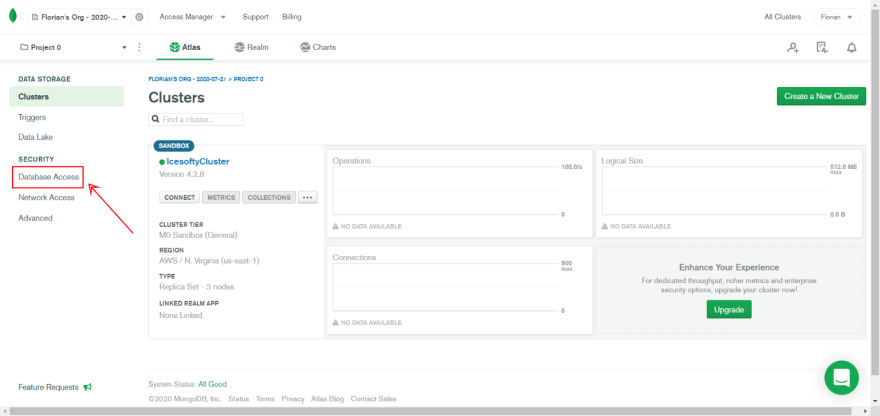Click the invite user icon

pos(792,48)
